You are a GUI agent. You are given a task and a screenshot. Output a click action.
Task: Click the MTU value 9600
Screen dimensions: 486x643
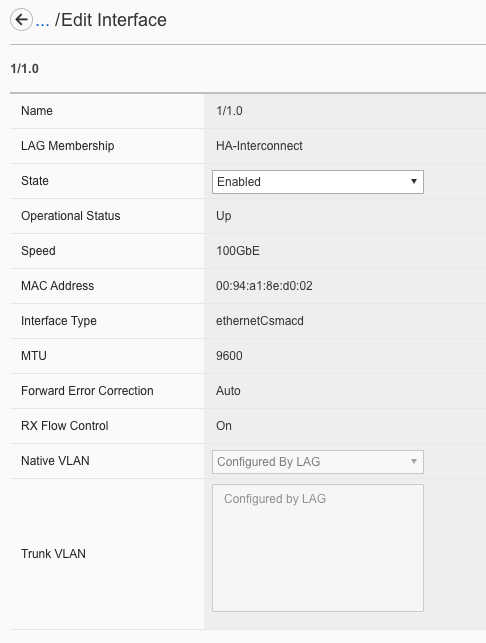pos(229,356)
